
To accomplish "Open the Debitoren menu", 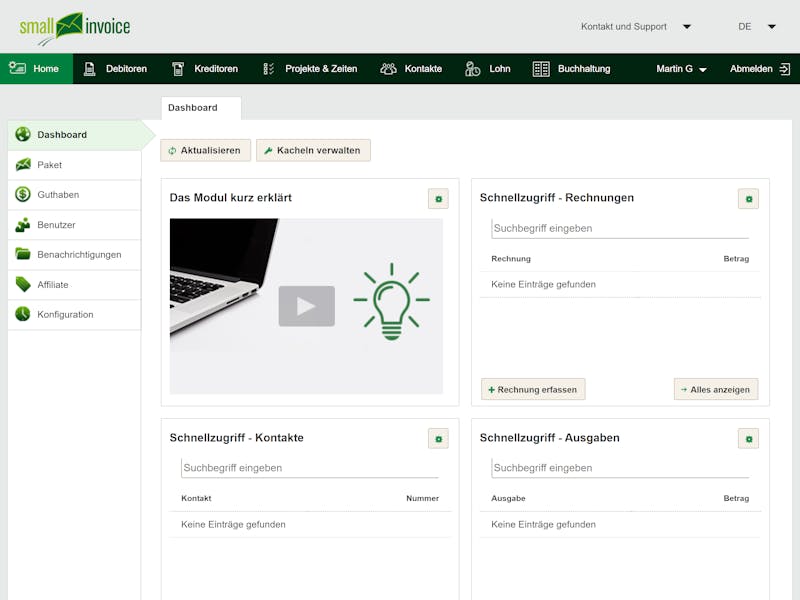I will (115, 69).
